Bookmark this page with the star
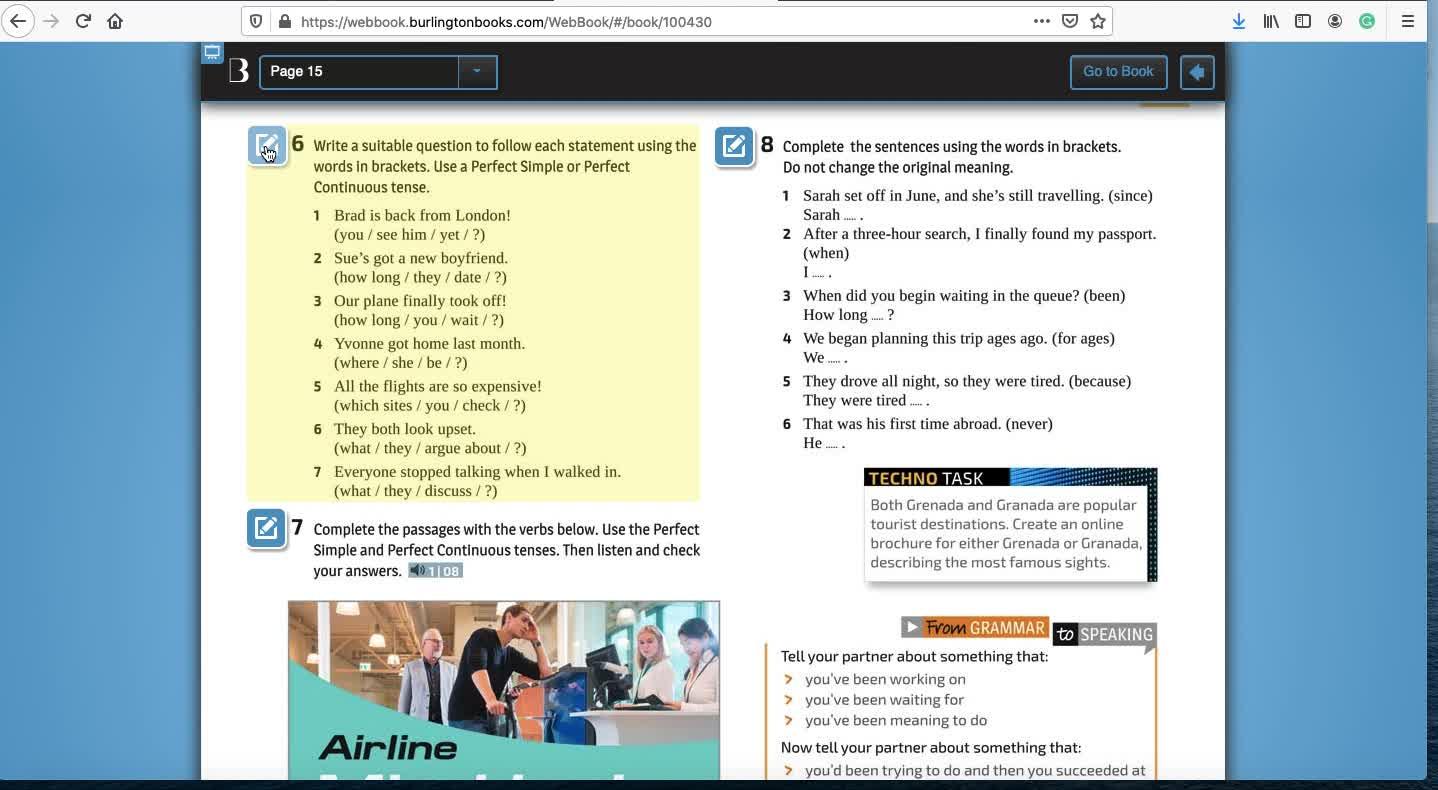 (x=1098, y=21)
